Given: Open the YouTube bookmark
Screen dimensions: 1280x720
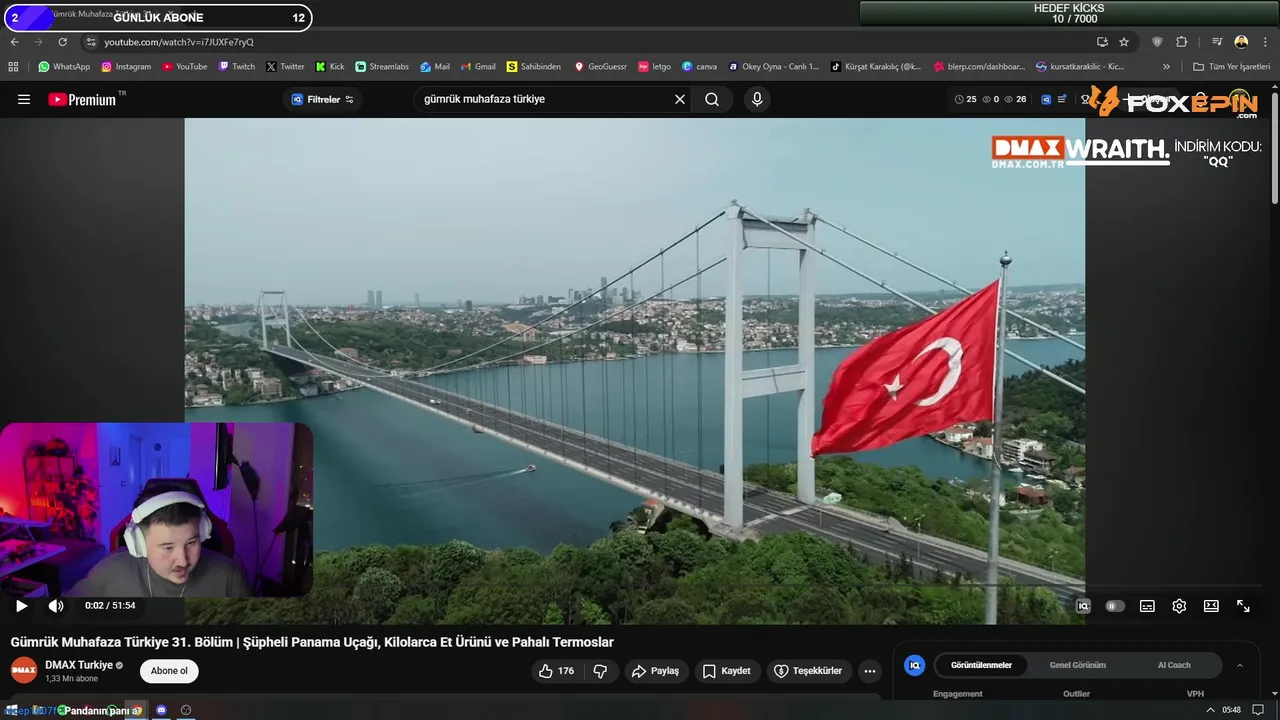Looking at the screenshot, I should click(x=185, y=67).
